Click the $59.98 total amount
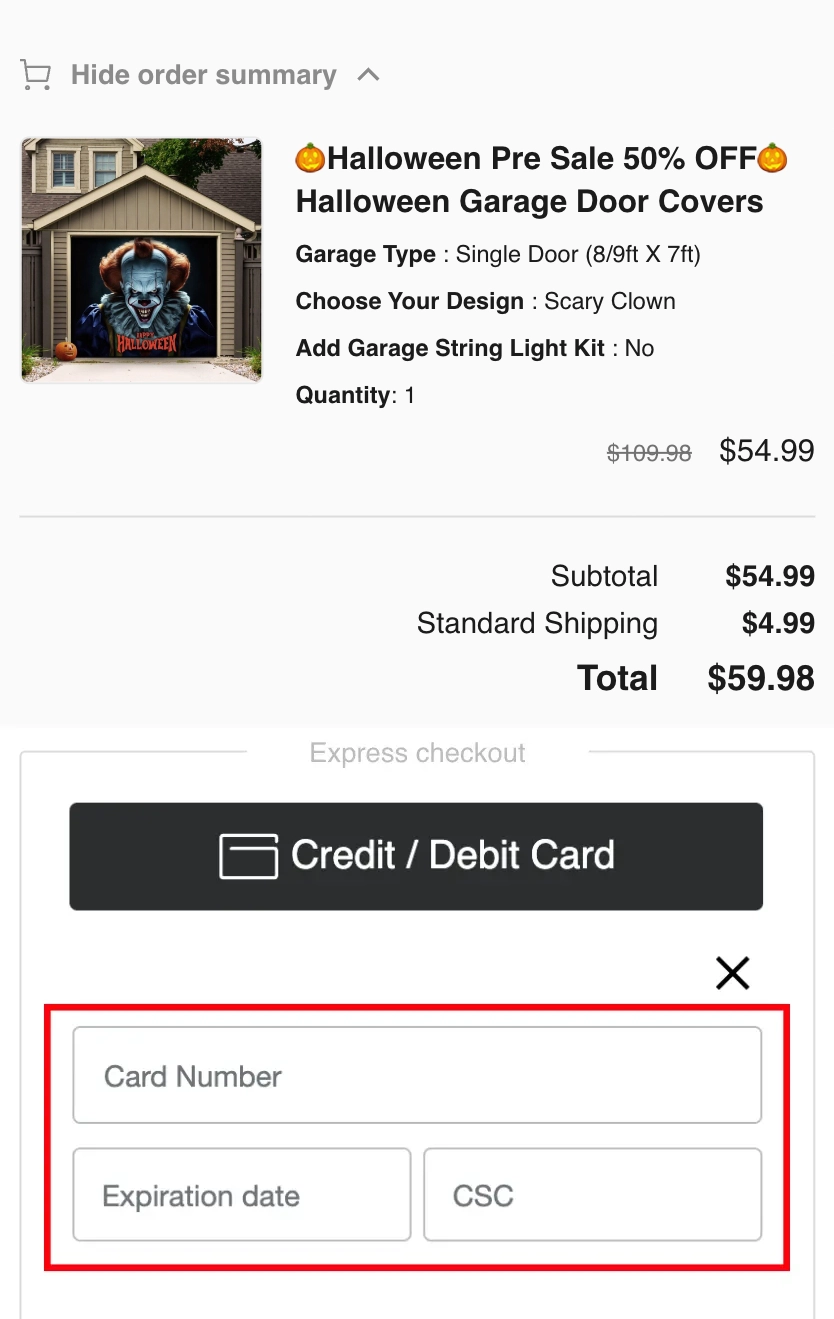The image size is (834, 1319). click(760, 679)
